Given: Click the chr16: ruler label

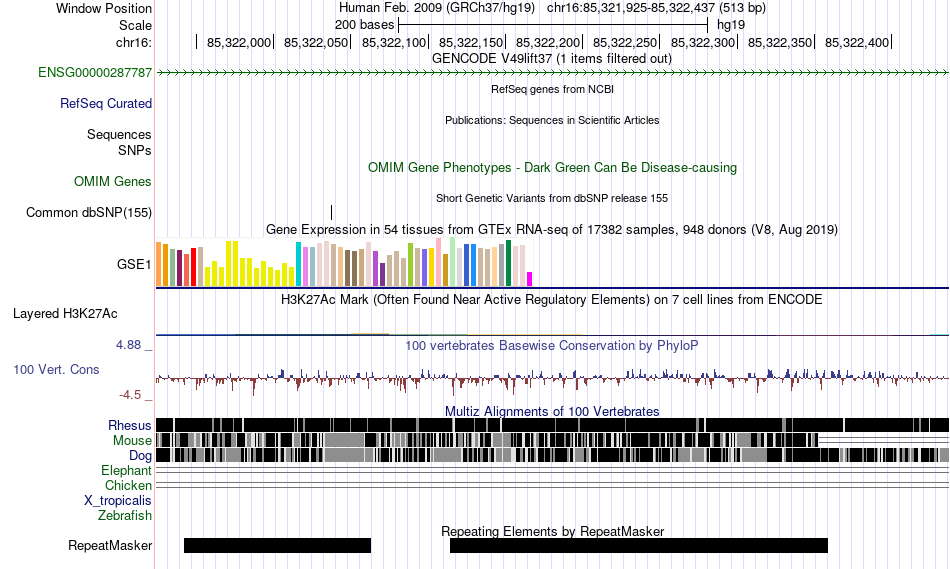Looking at the screenshot, I should tap(134, 42).
